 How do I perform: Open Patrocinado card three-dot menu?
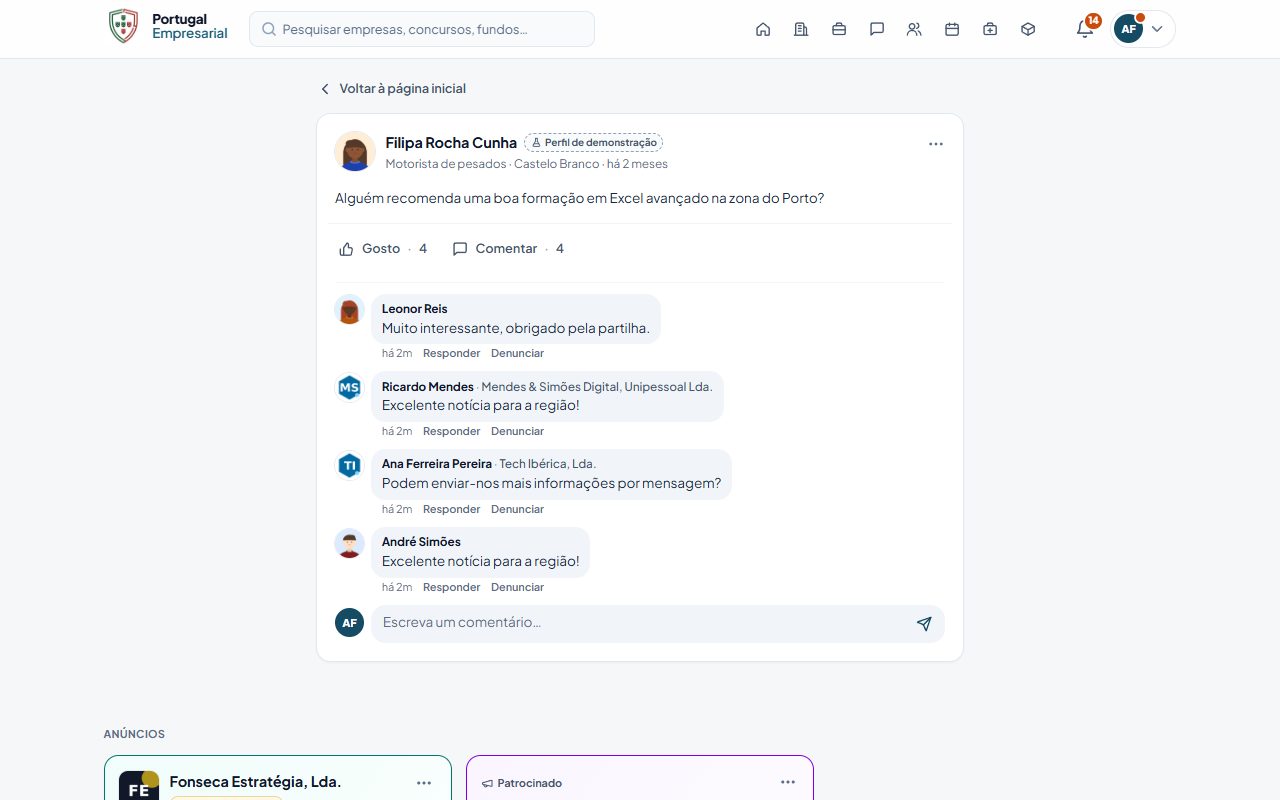788,782
